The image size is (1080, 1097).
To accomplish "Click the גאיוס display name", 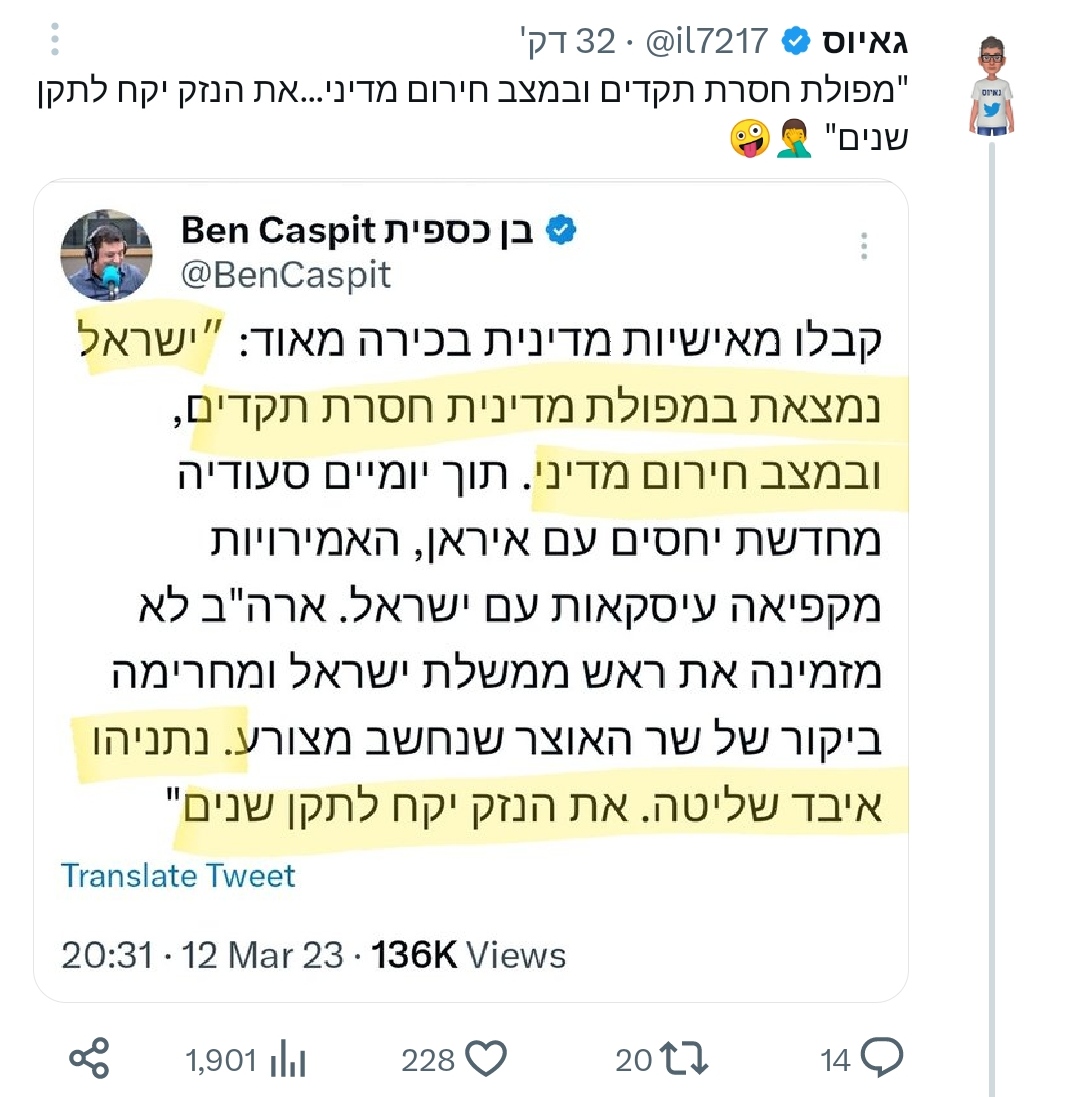I will point(865,41).
